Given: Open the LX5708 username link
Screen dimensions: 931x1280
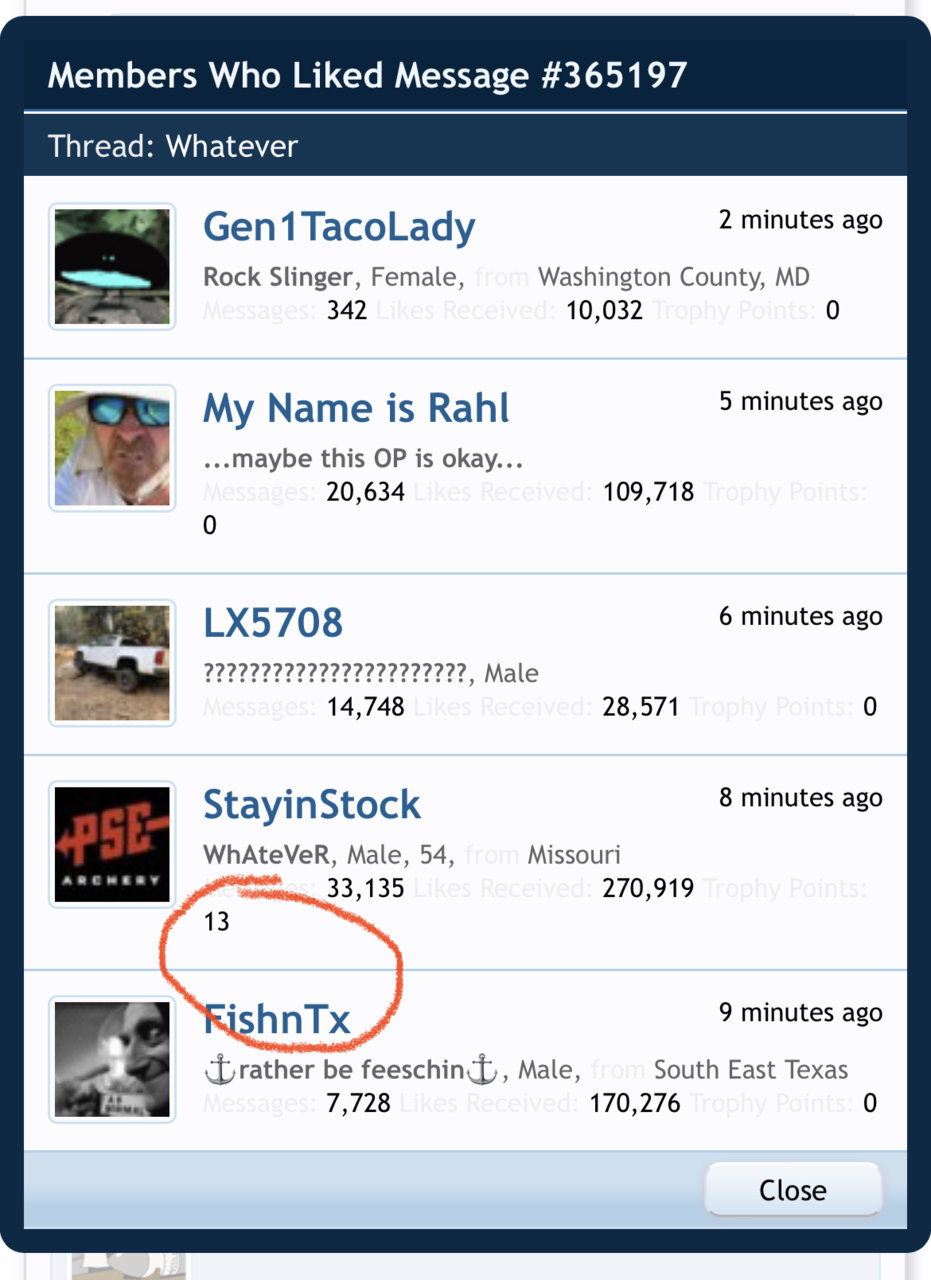Looking at the screenshot, I should coord(273,623).
